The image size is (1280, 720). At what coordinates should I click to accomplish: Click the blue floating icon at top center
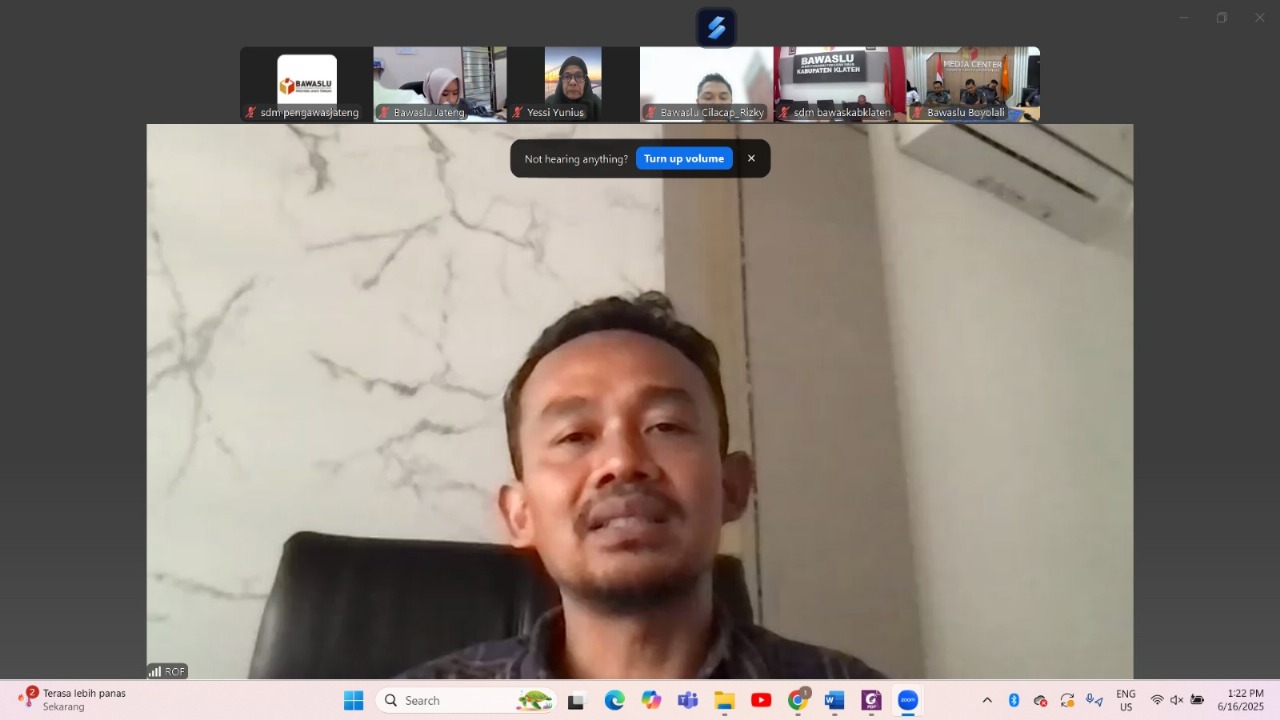tap(716, 28)
